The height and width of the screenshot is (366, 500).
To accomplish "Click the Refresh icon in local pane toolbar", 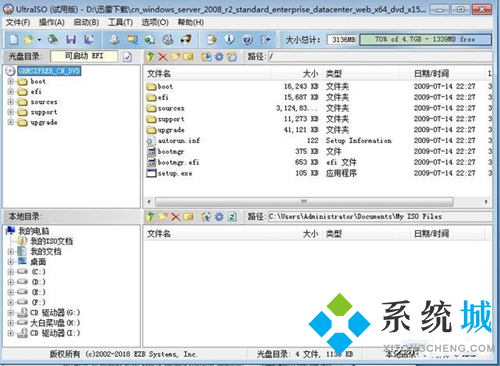I will [x=232, y=217].
